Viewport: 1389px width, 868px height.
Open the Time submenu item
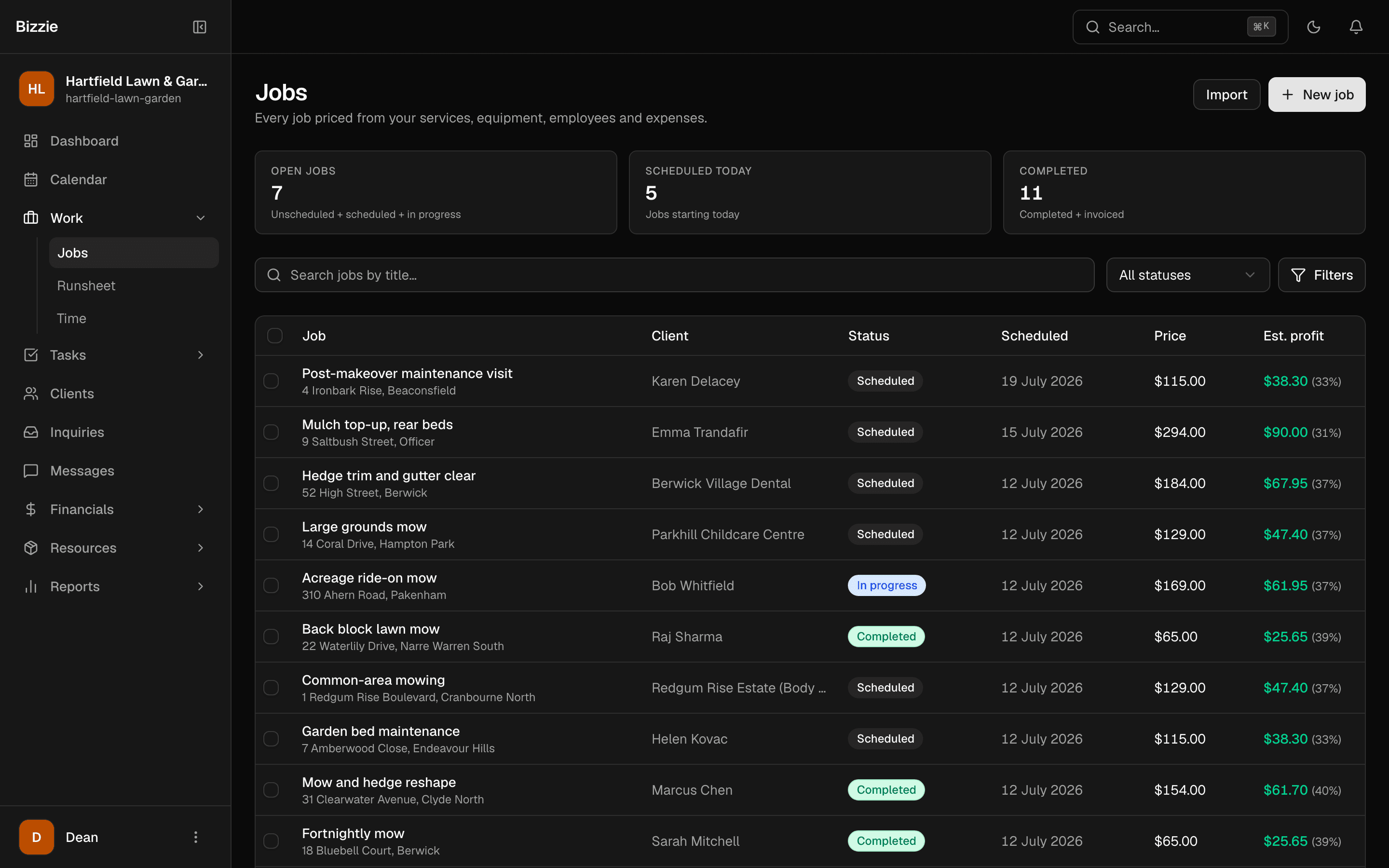pyautogui.click(x=134, y=318)
